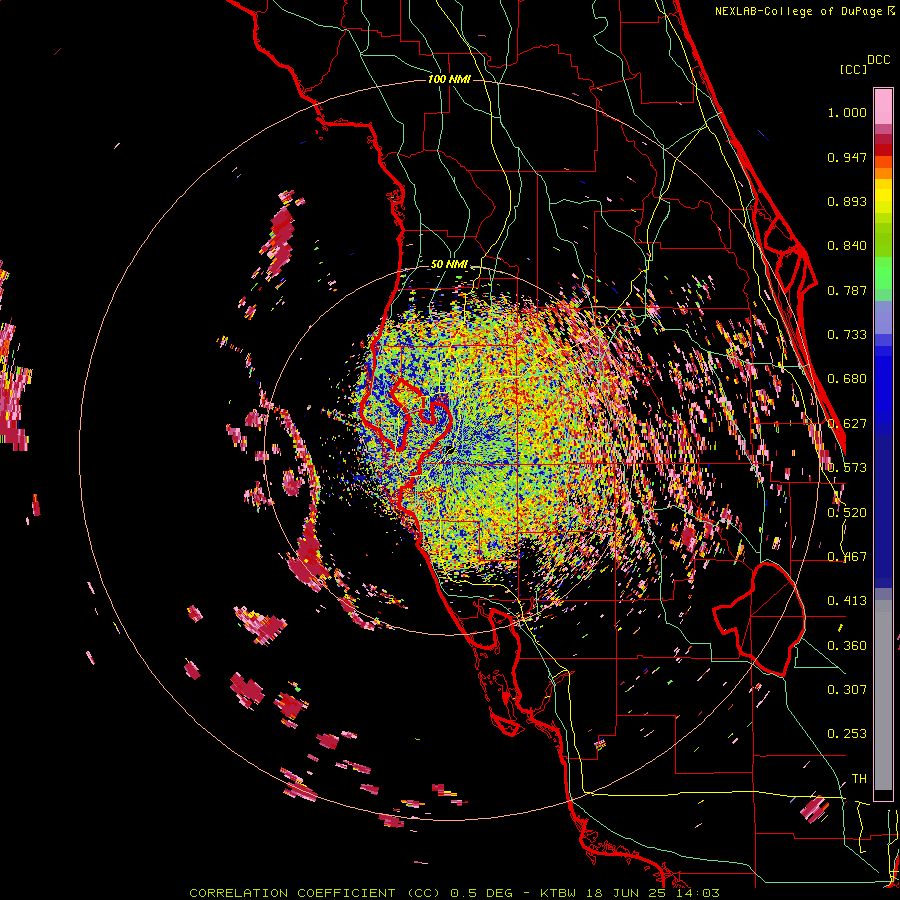
Task: Select the 1.000 scale value
Action: [x=847, y=112]
